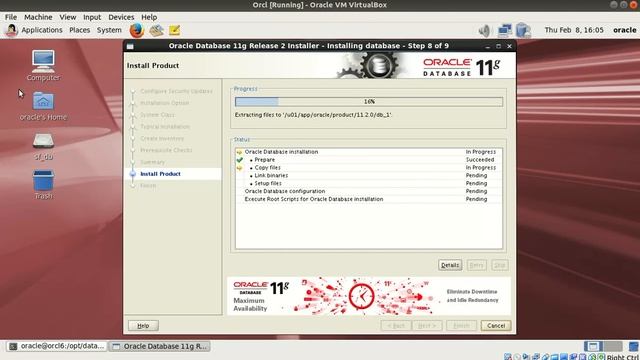Switch to oracle@orcl6 terminal taskbar entry
The image size is (640, 360).
(x=57, y=346)
